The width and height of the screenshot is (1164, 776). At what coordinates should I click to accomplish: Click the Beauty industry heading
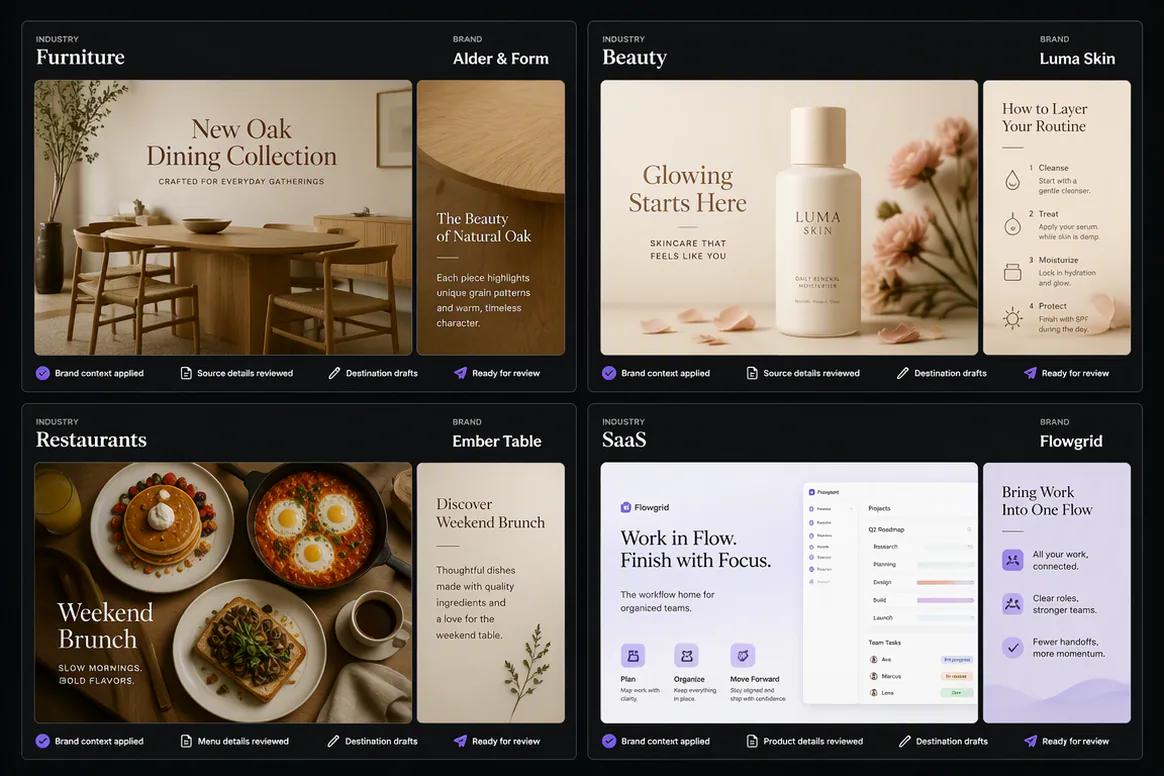click(x=635, y=58)
